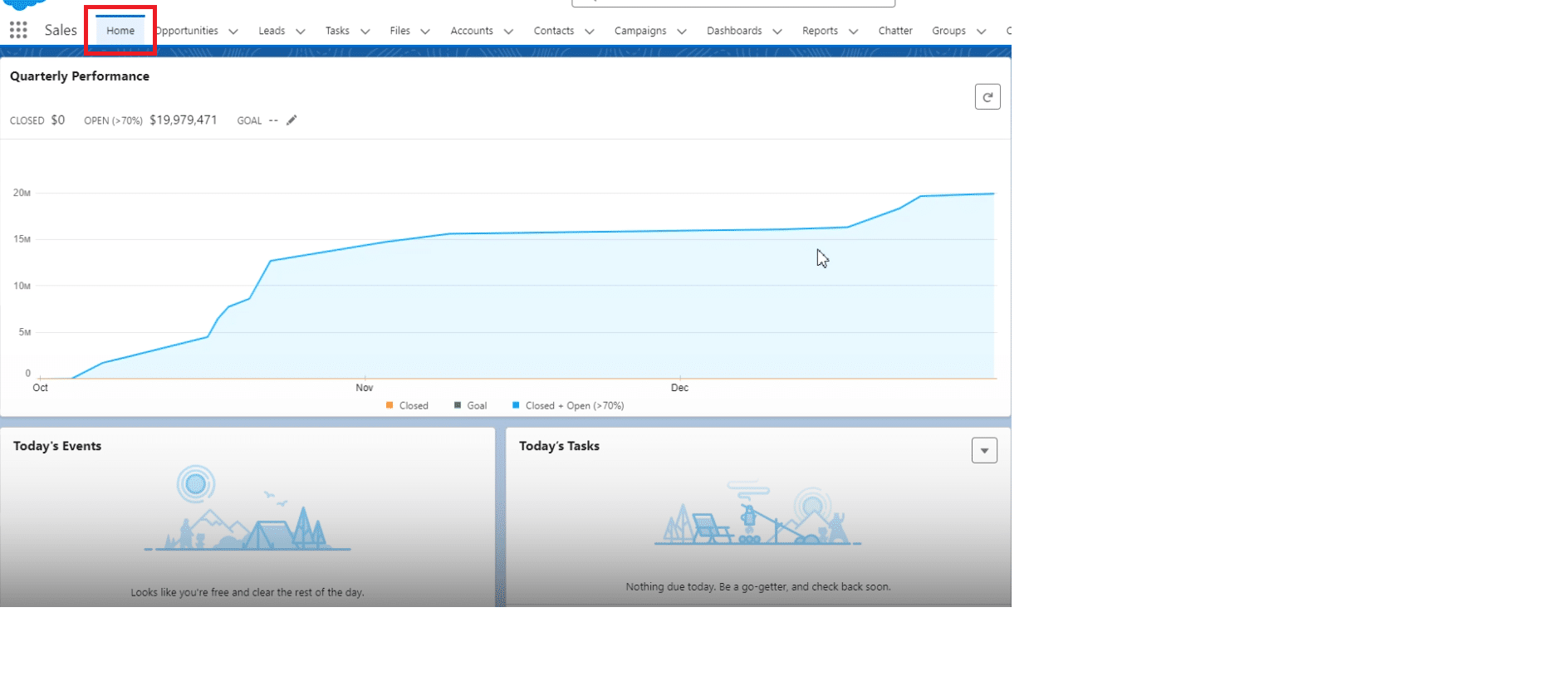The width and height of the screenshot is (1568, 676).
Task: Open the App Launcher grid icon
Action: coord(18,31)
